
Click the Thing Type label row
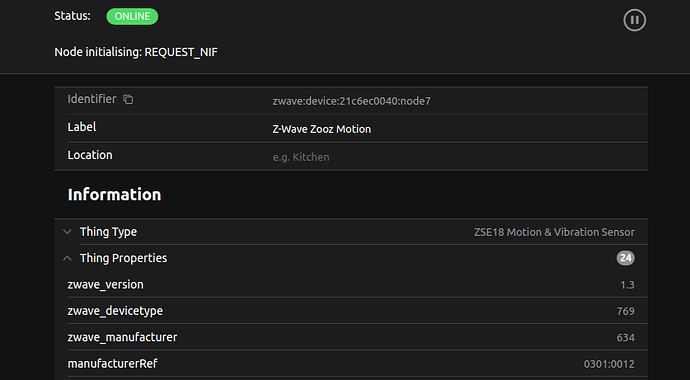pos(351,232)
